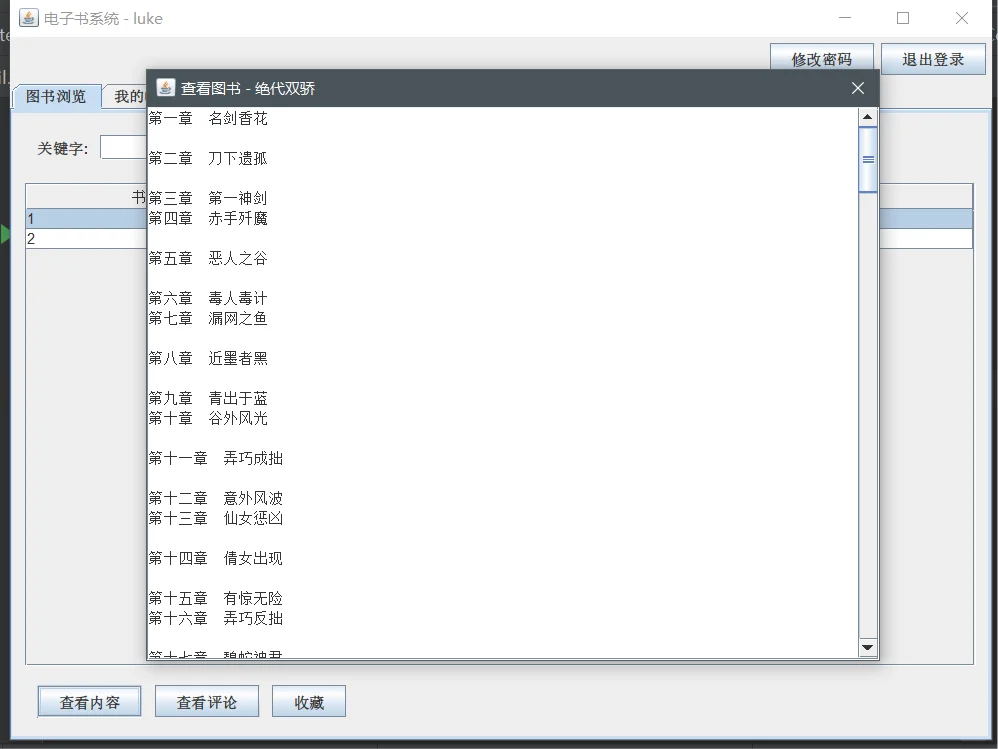Click chapter line 第十三章 仙女惩凶
Screen dimensions: 998x749
click(x=216, y=518)
